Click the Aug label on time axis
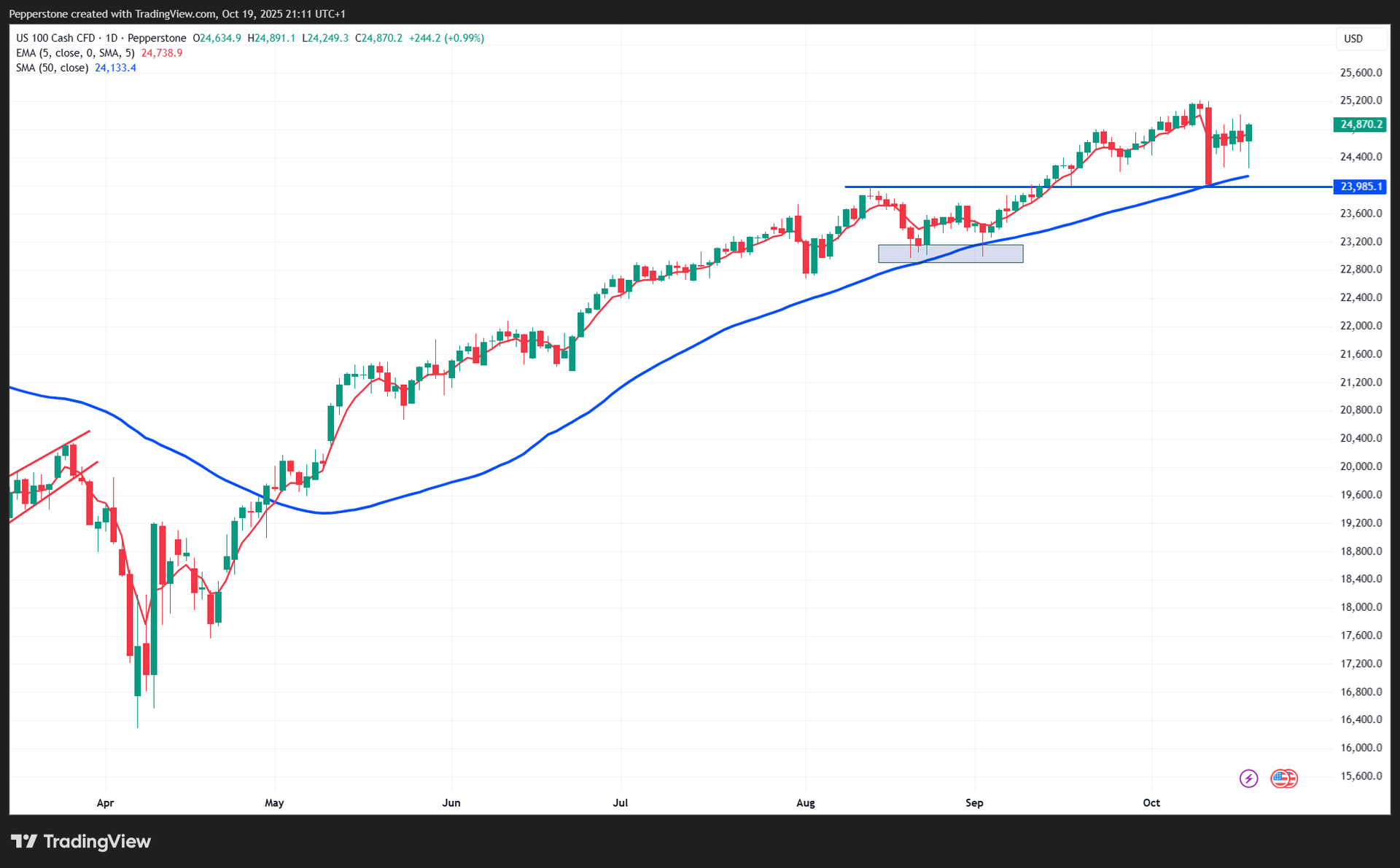The width and height of the screenshot is (1400, 868). click(805, 802)
